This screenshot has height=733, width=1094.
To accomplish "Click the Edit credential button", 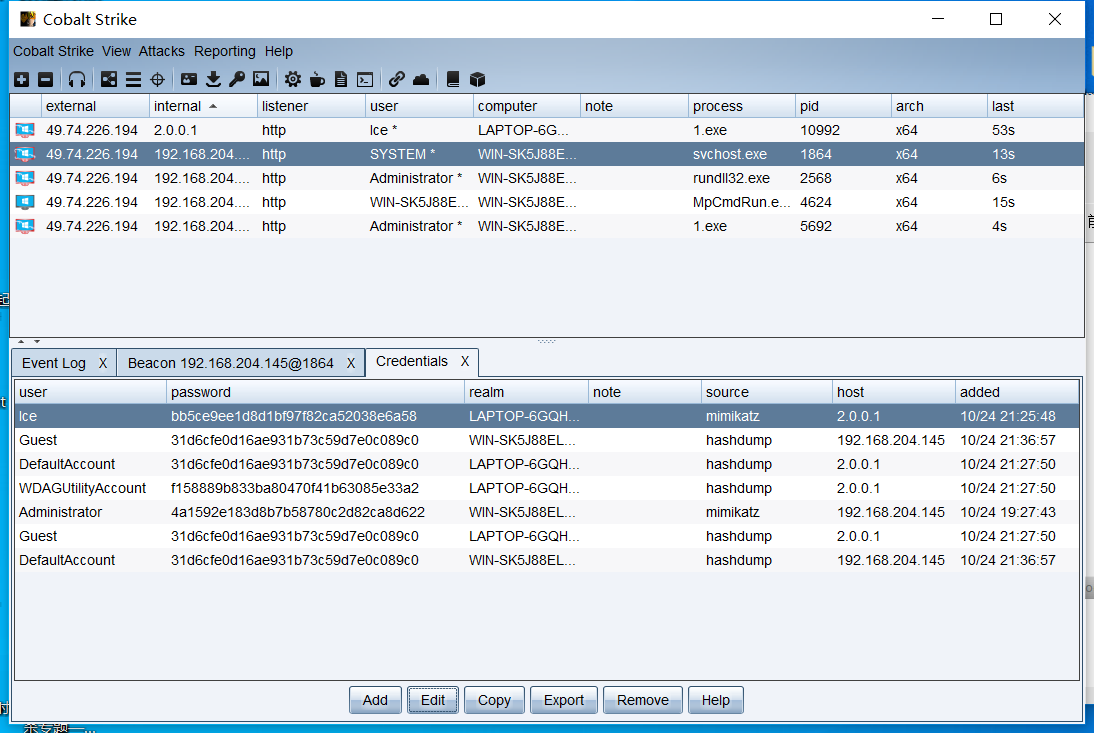I will click(x=433, y=700).
